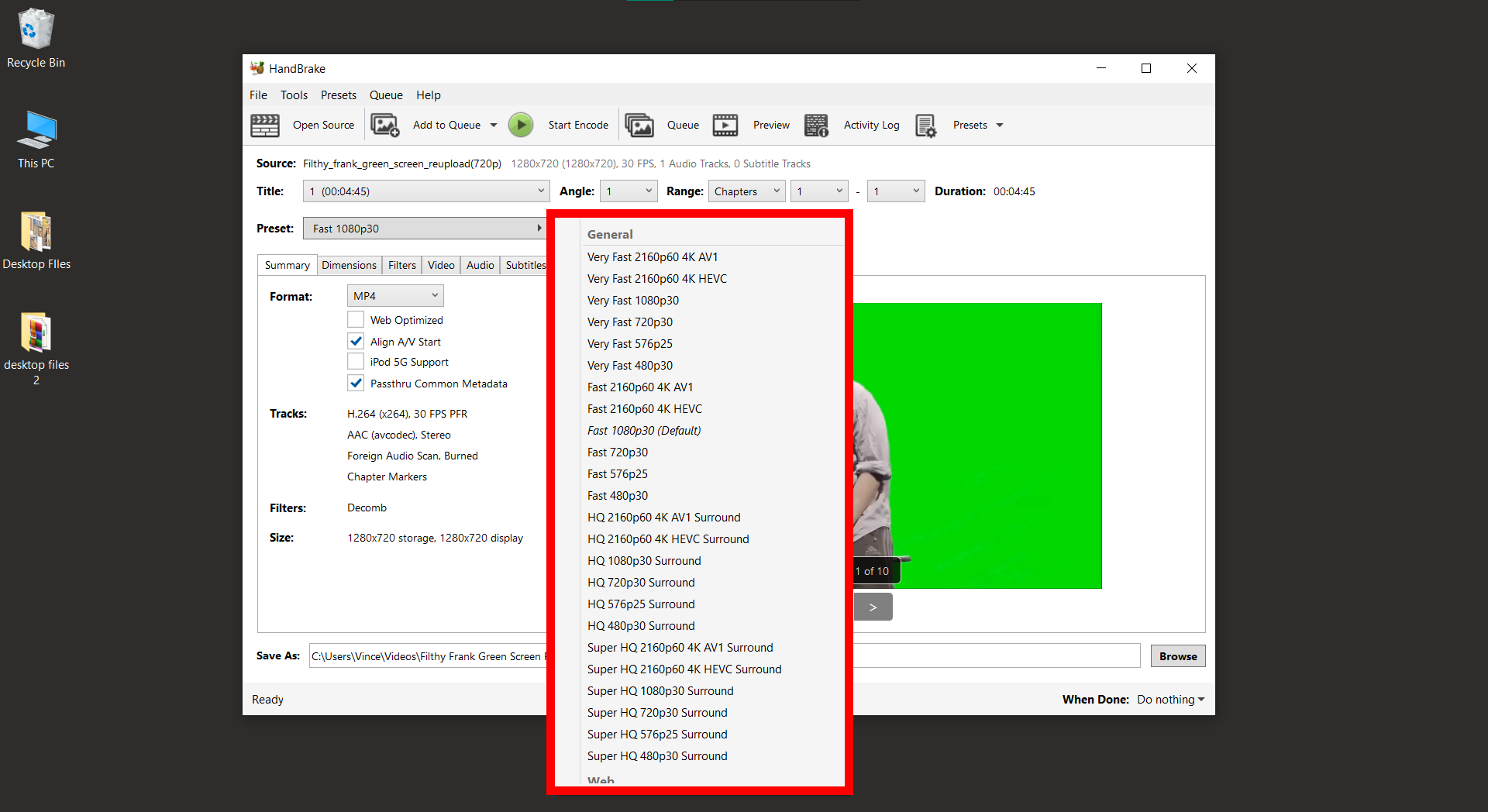Disable Align A/V Start
Screen dimensions: 1488x812
[x=356, y=341]
